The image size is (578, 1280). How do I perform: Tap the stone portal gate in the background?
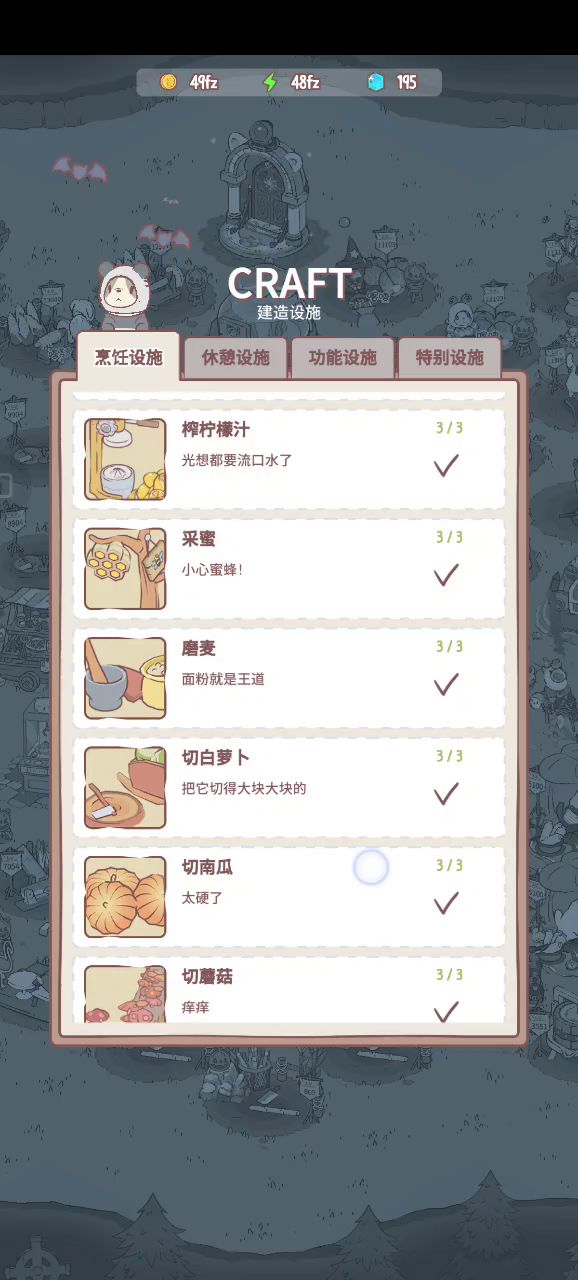coord(264,185)
